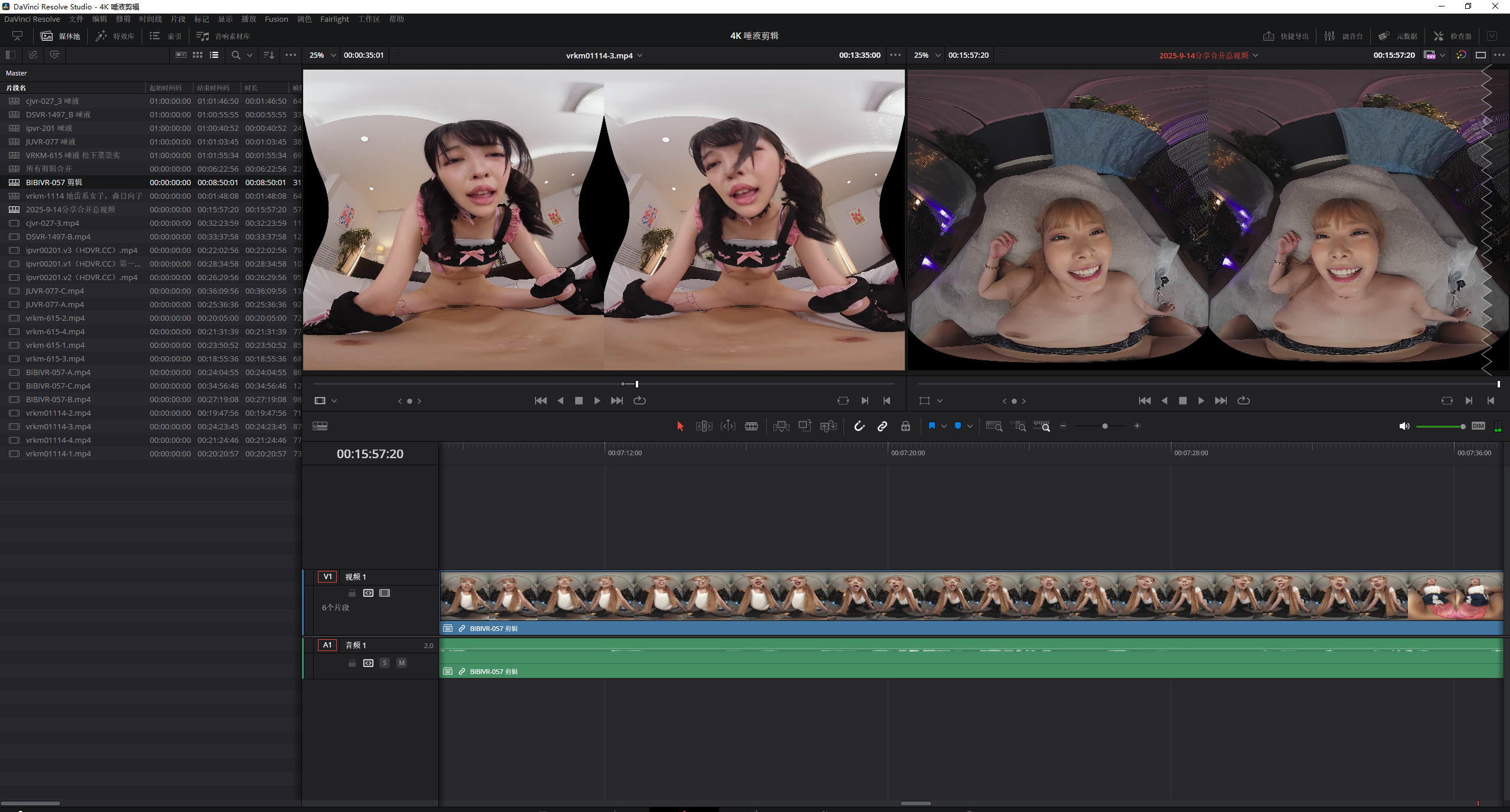Disable the 视频 1 video track

[385, 593]
